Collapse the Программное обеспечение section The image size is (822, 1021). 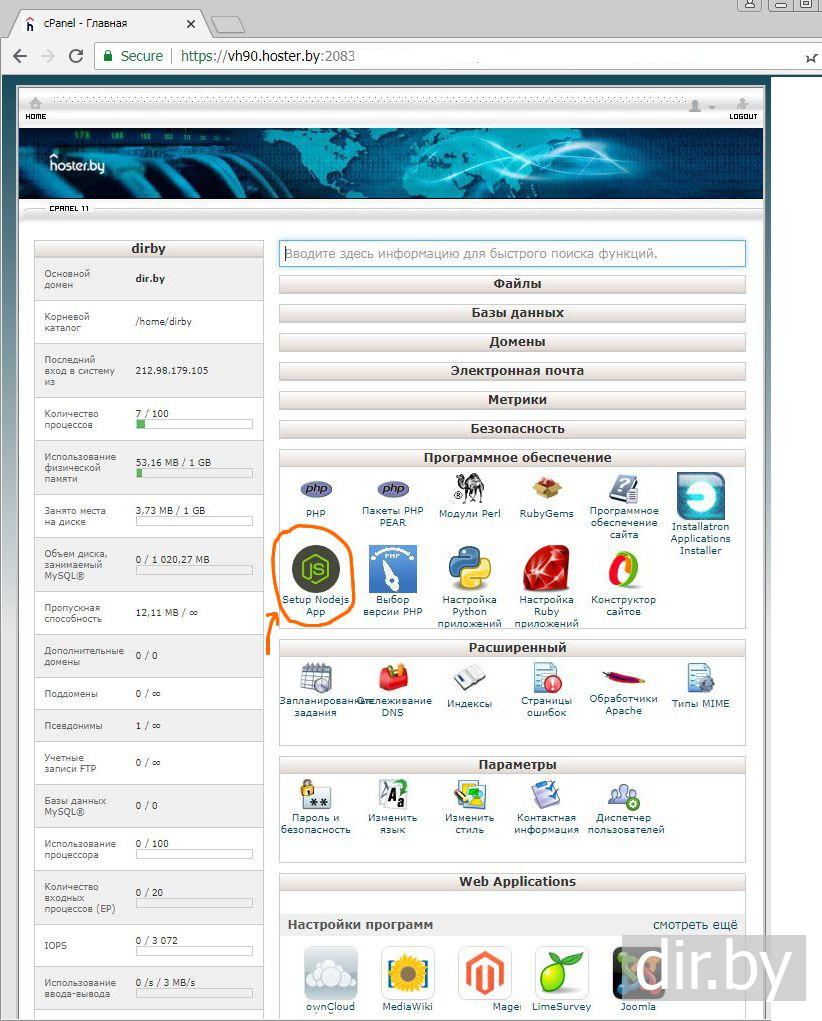coord(512,458)
